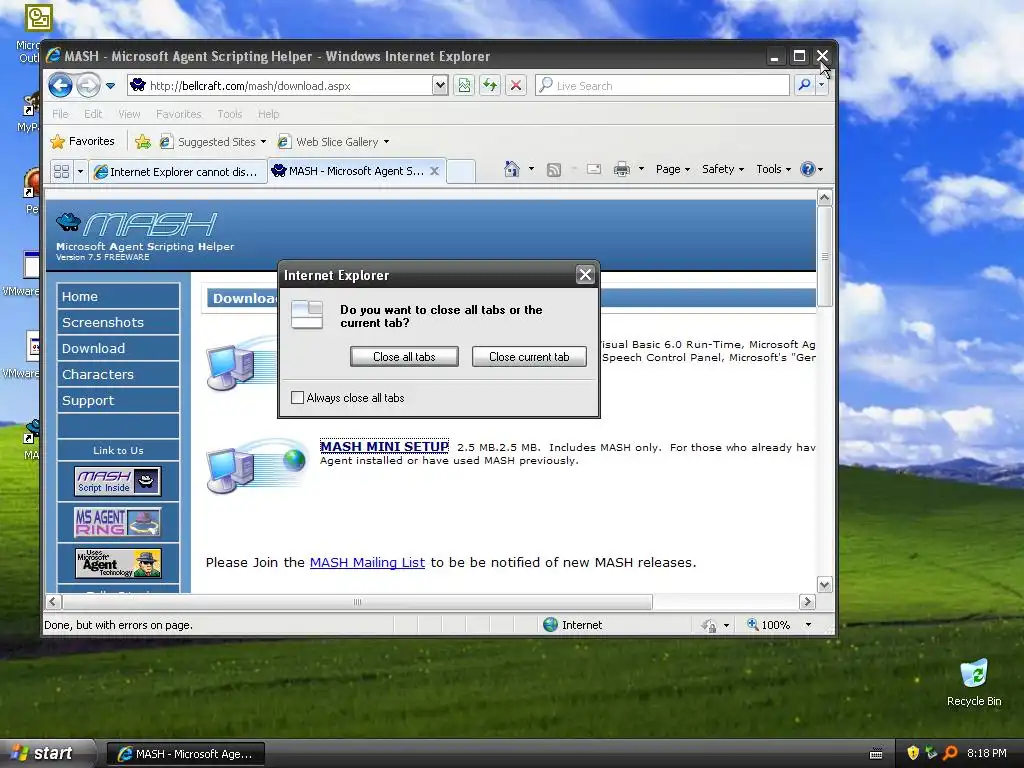Open Recycle Bin desktop icon

(974, 683)
